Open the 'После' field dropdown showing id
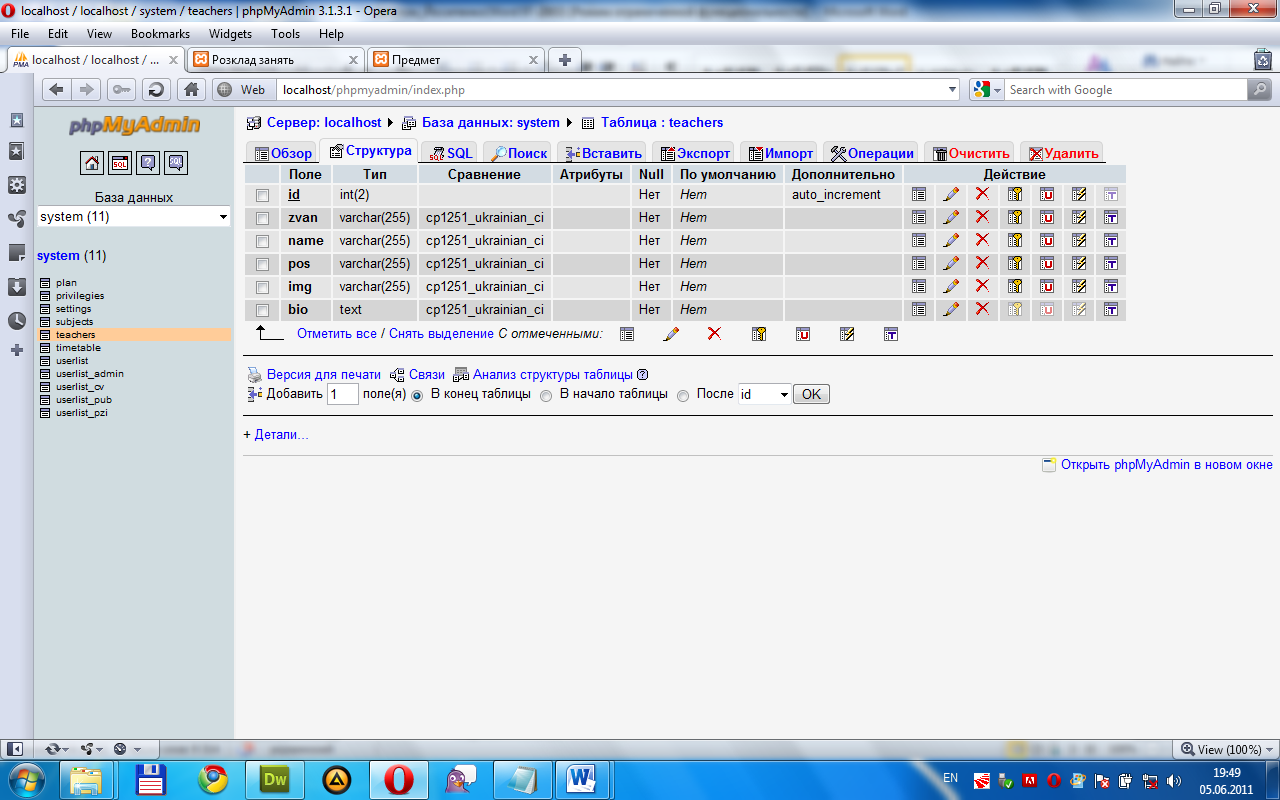The width and height of the screenshot is (1280, 800). coord(764,394)
